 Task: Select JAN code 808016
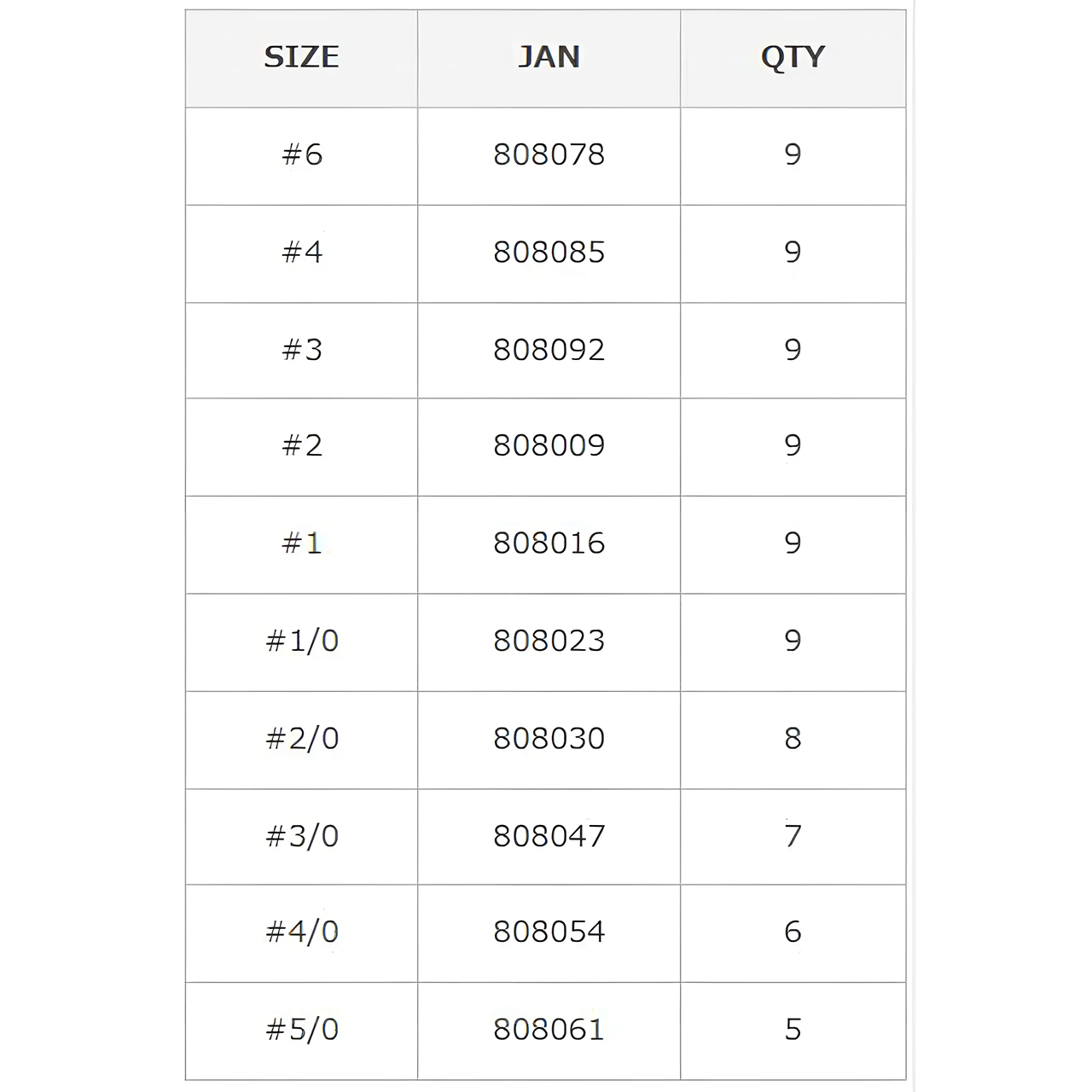(x=549, y=543)
